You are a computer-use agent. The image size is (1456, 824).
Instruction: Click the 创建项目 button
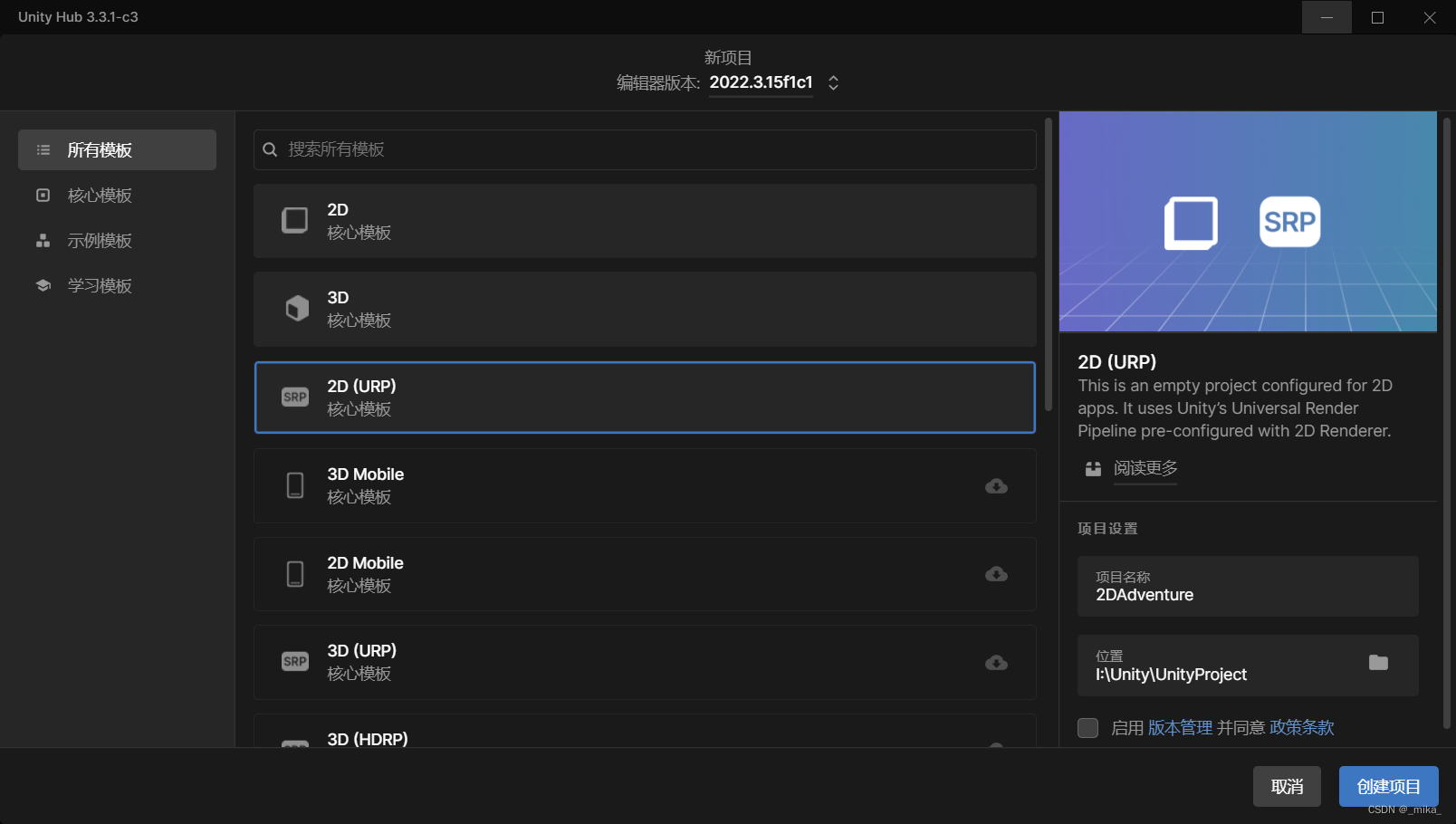(1388, 786)
